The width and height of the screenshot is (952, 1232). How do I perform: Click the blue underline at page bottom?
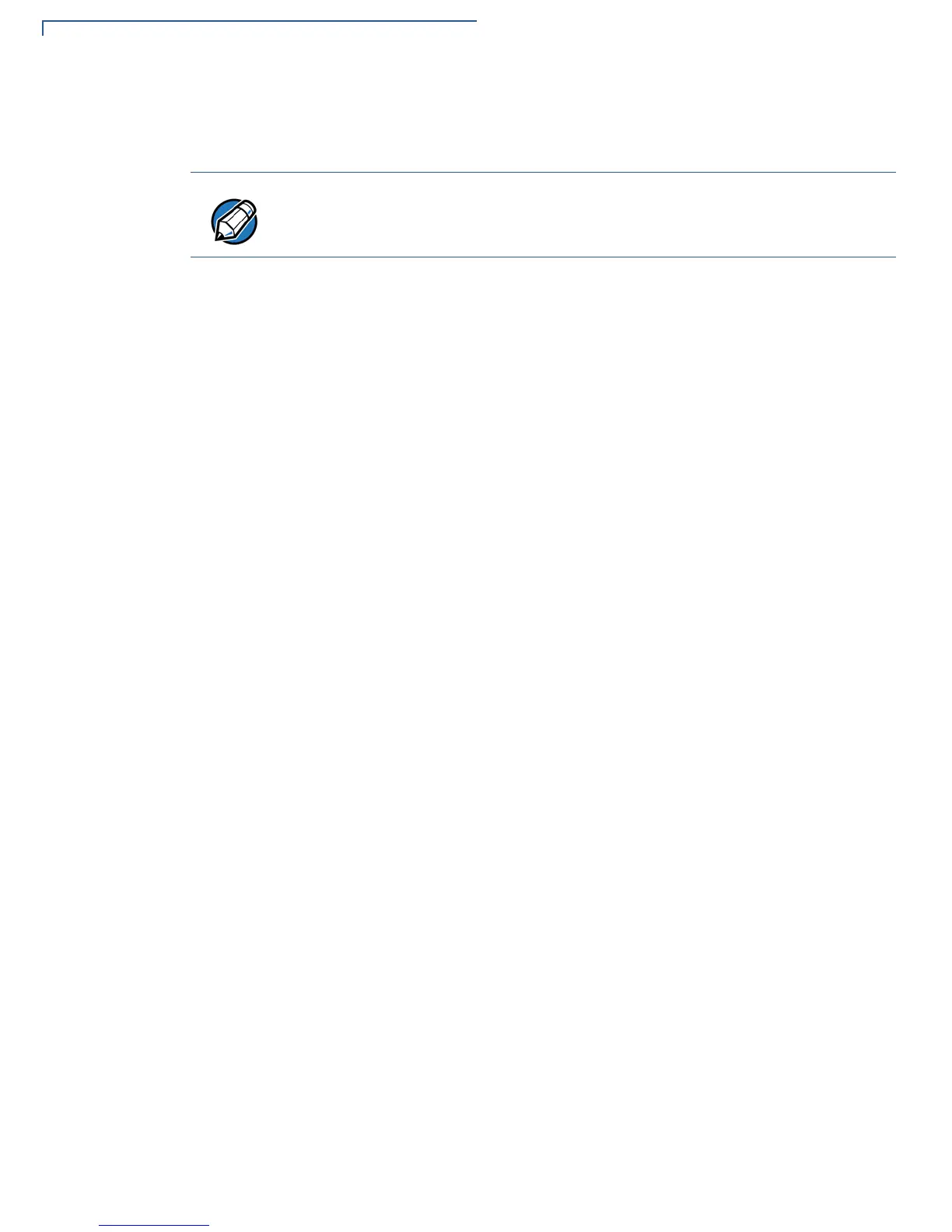pos(155,1225)
